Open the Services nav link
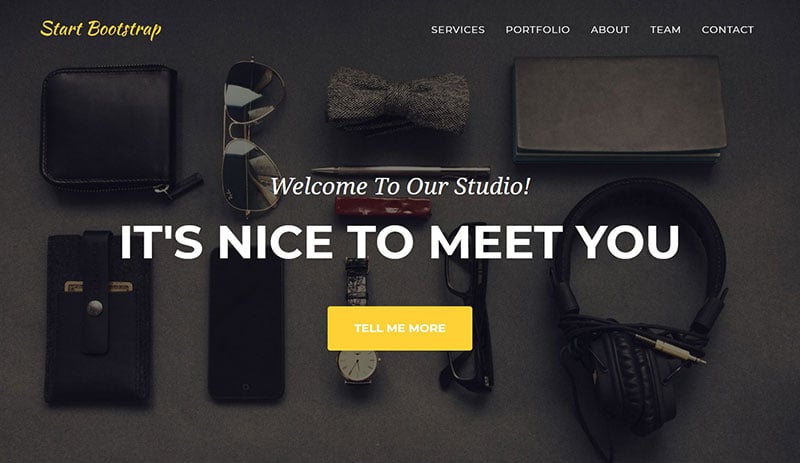 (x=458, y=30)
